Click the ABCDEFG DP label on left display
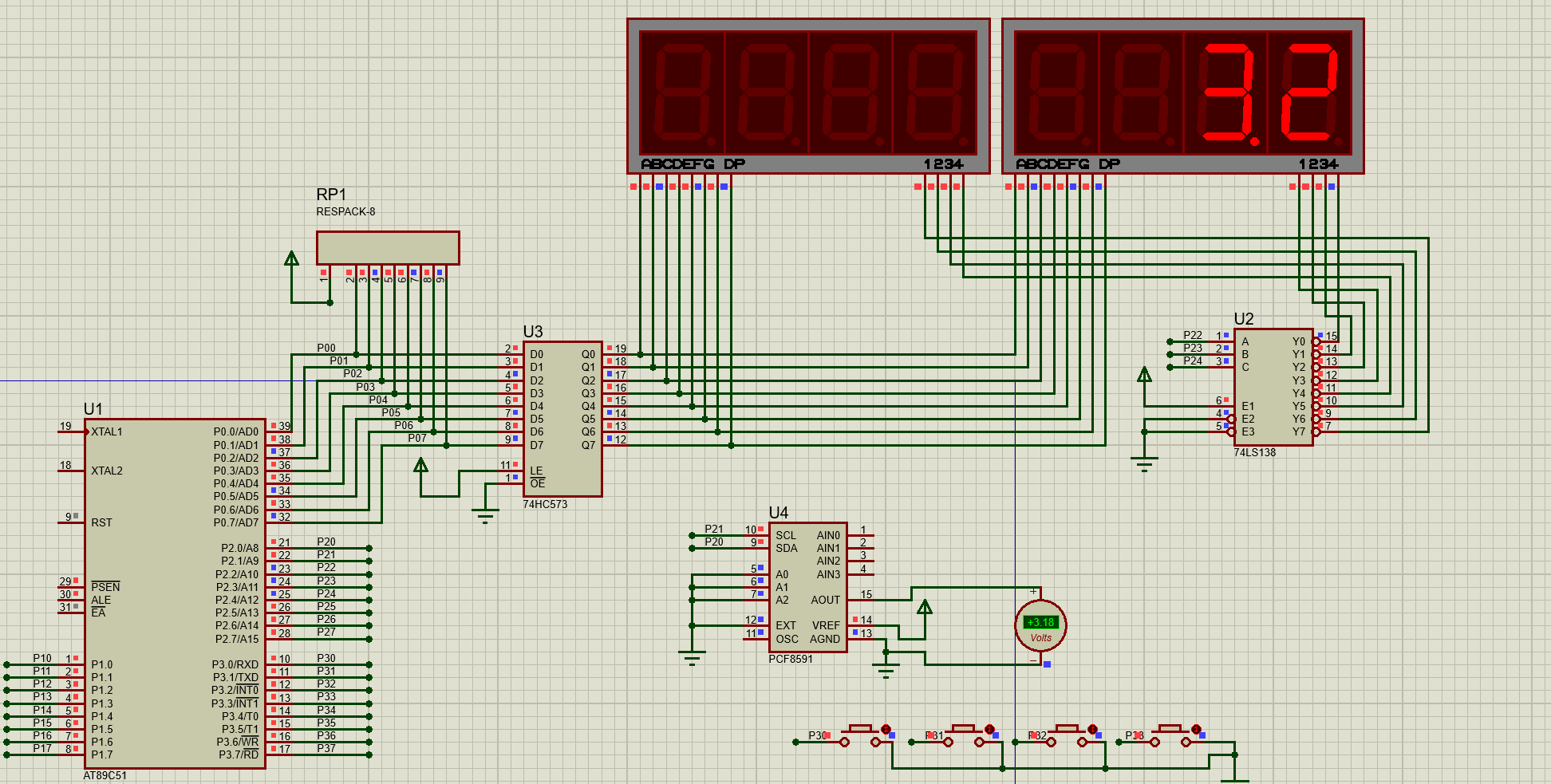This screenshot has height=784, width=1551. pos(693,163)
